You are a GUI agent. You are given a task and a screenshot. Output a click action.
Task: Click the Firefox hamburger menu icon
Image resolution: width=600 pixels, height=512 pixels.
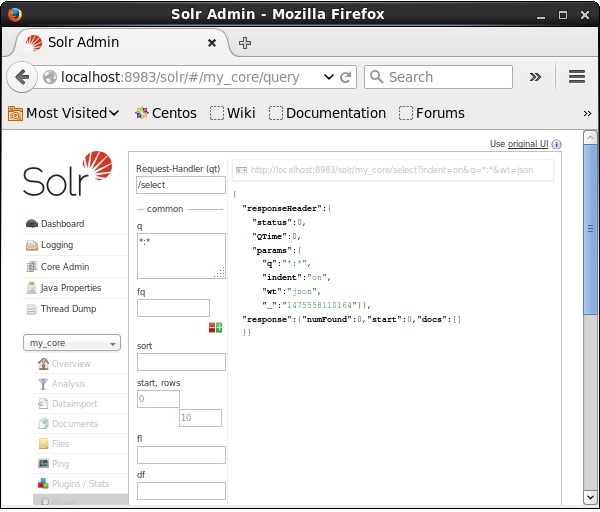click(576, 77)
